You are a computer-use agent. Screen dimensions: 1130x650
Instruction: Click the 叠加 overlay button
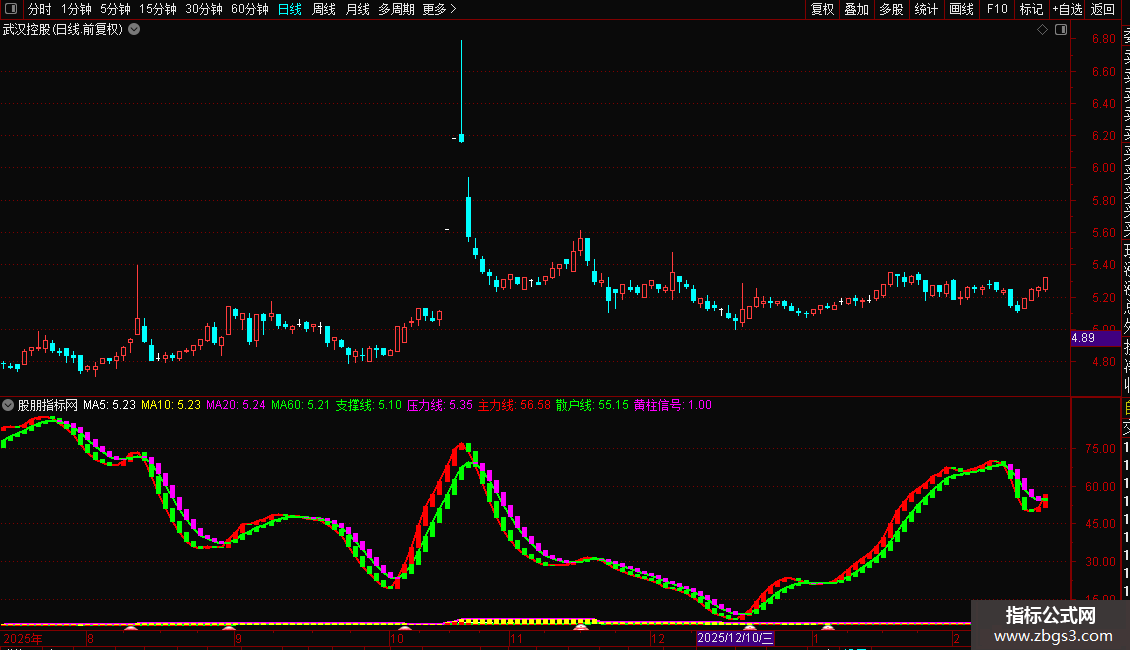(857, 9)
